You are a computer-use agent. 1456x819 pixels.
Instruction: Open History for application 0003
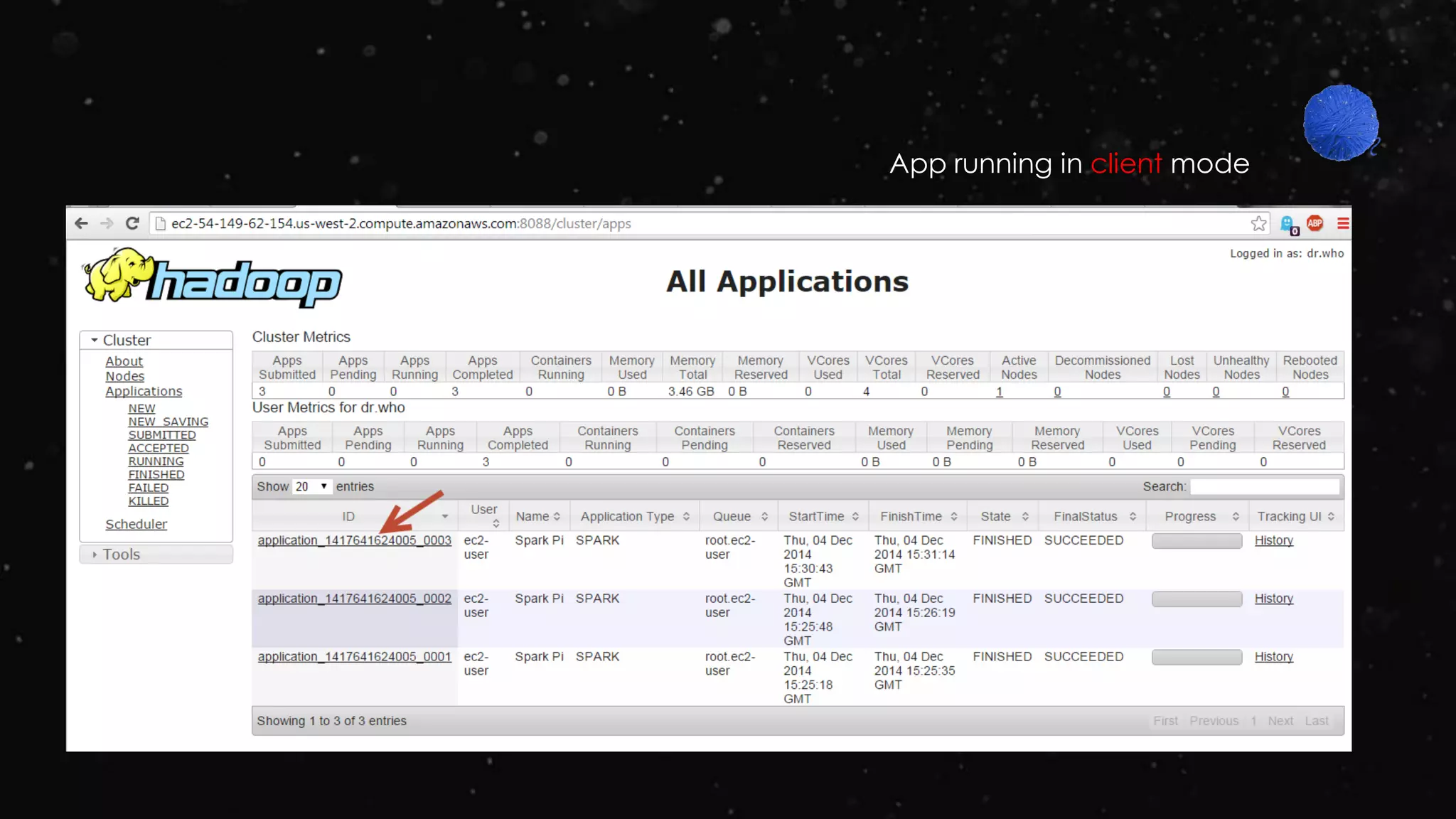coord(1273,540)
